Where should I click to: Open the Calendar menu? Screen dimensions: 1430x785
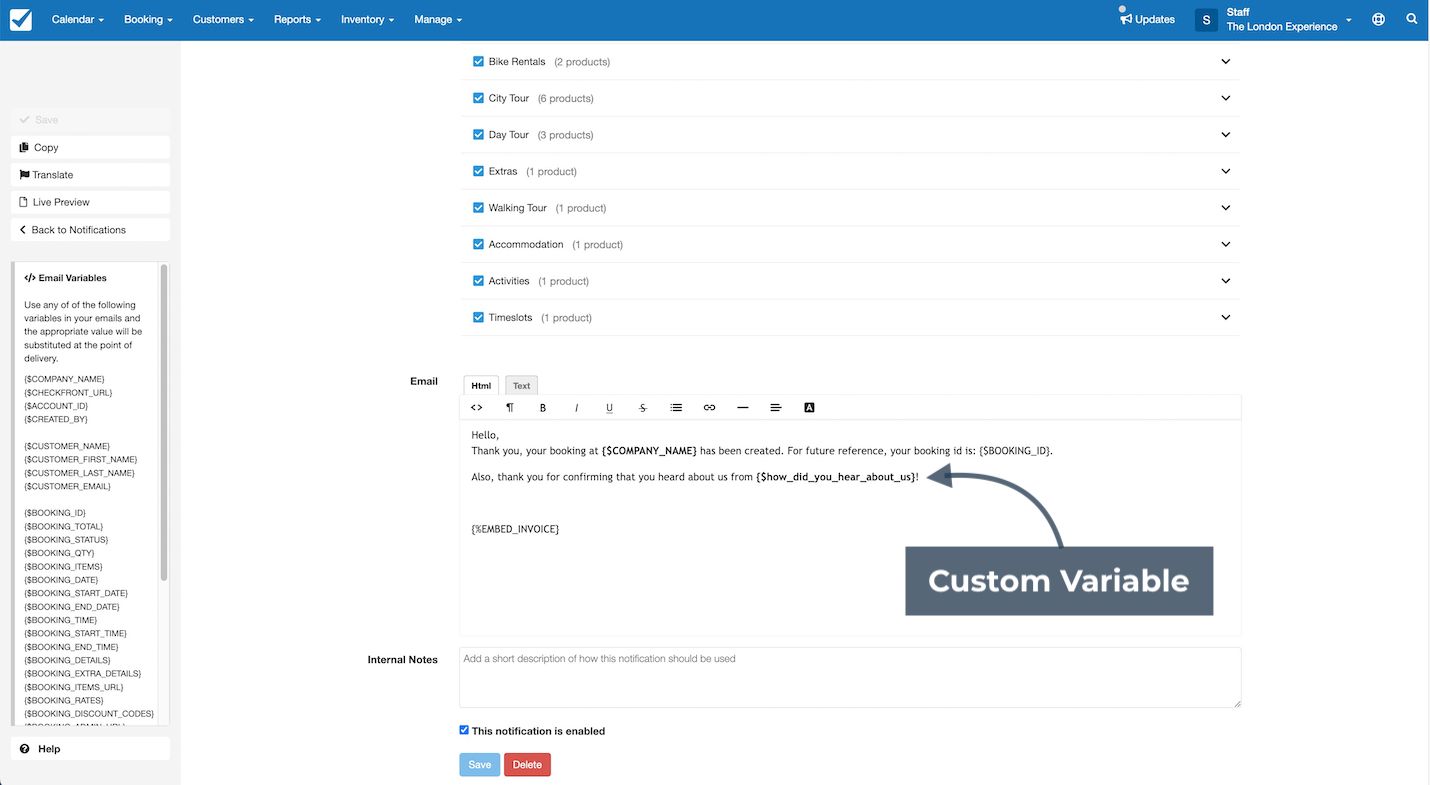78,19
